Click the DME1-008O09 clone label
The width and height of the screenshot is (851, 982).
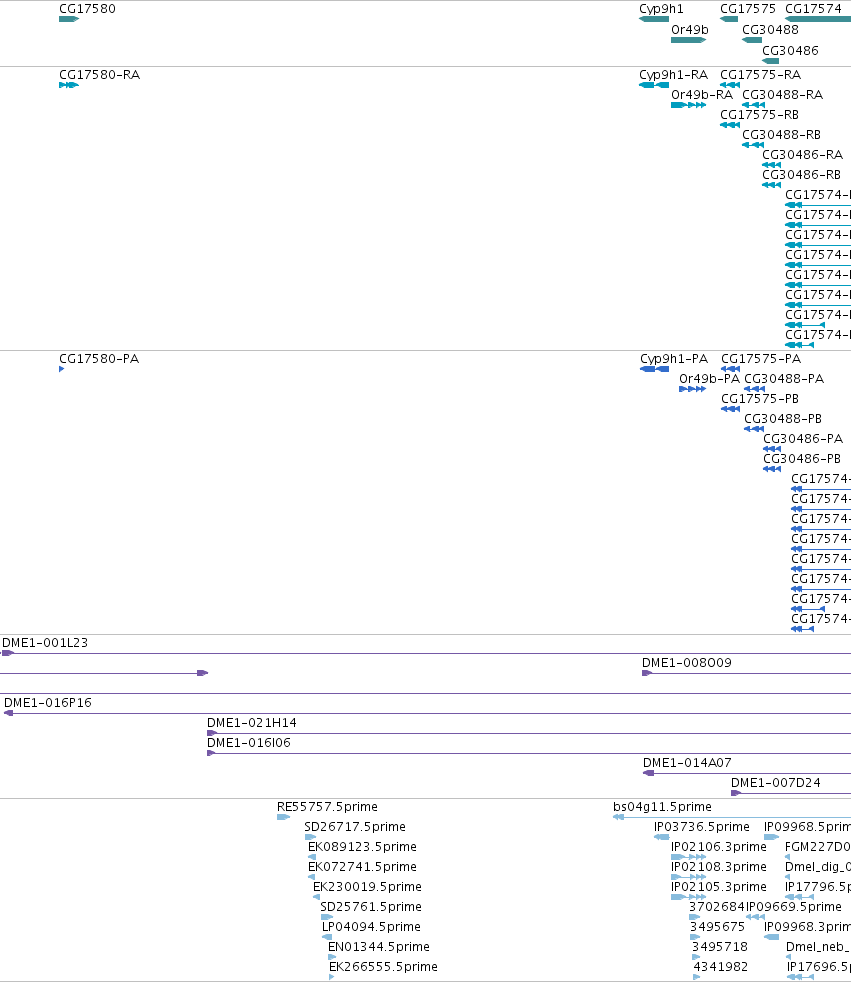pyautogui.click(x=687, y=663)
